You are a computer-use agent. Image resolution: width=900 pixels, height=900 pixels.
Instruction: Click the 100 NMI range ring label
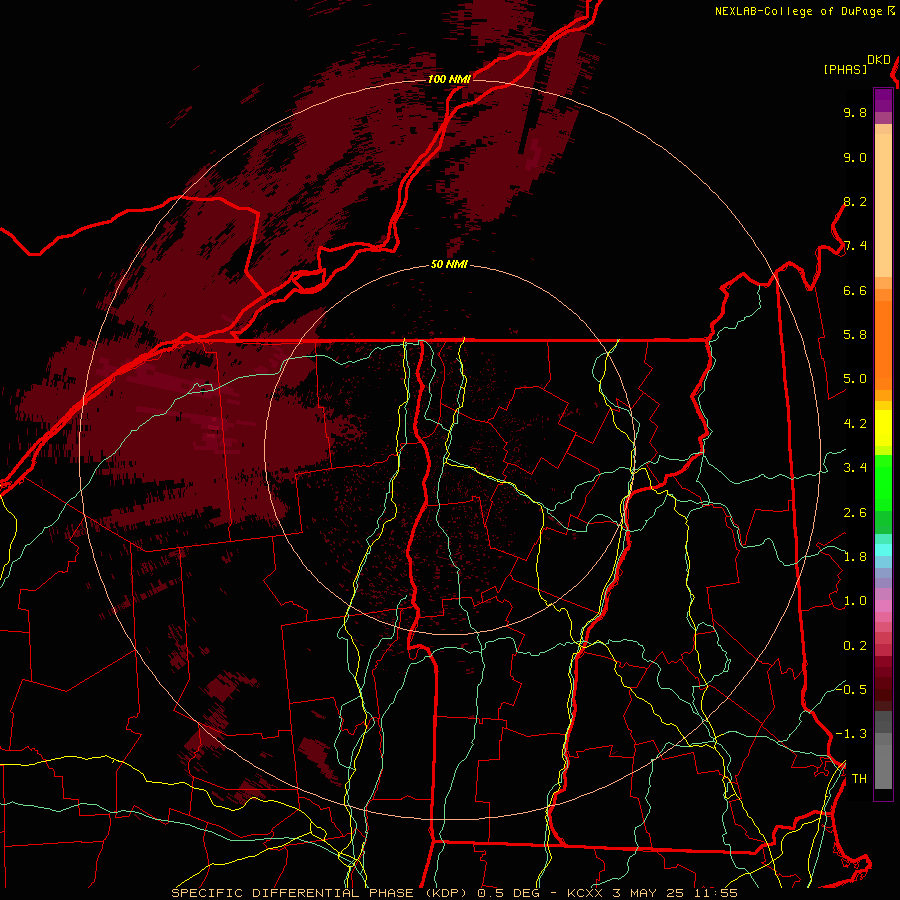tap(449, 79)
